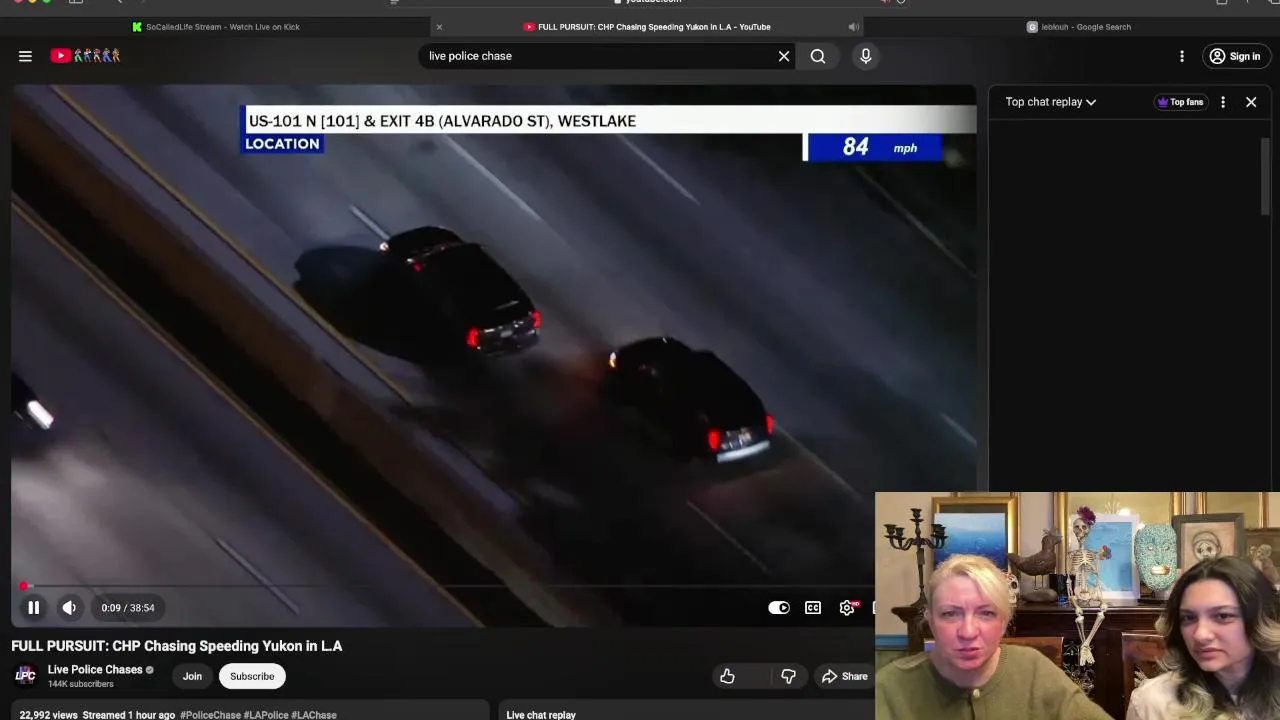Expand the Top chat replay dropdown
The width and height of the screenshot is (1280, 720).
click(1051, 102)
